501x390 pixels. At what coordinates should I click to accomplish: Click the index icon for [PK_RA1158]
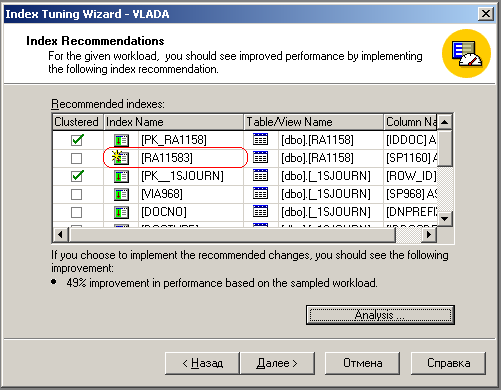point(121,140)
